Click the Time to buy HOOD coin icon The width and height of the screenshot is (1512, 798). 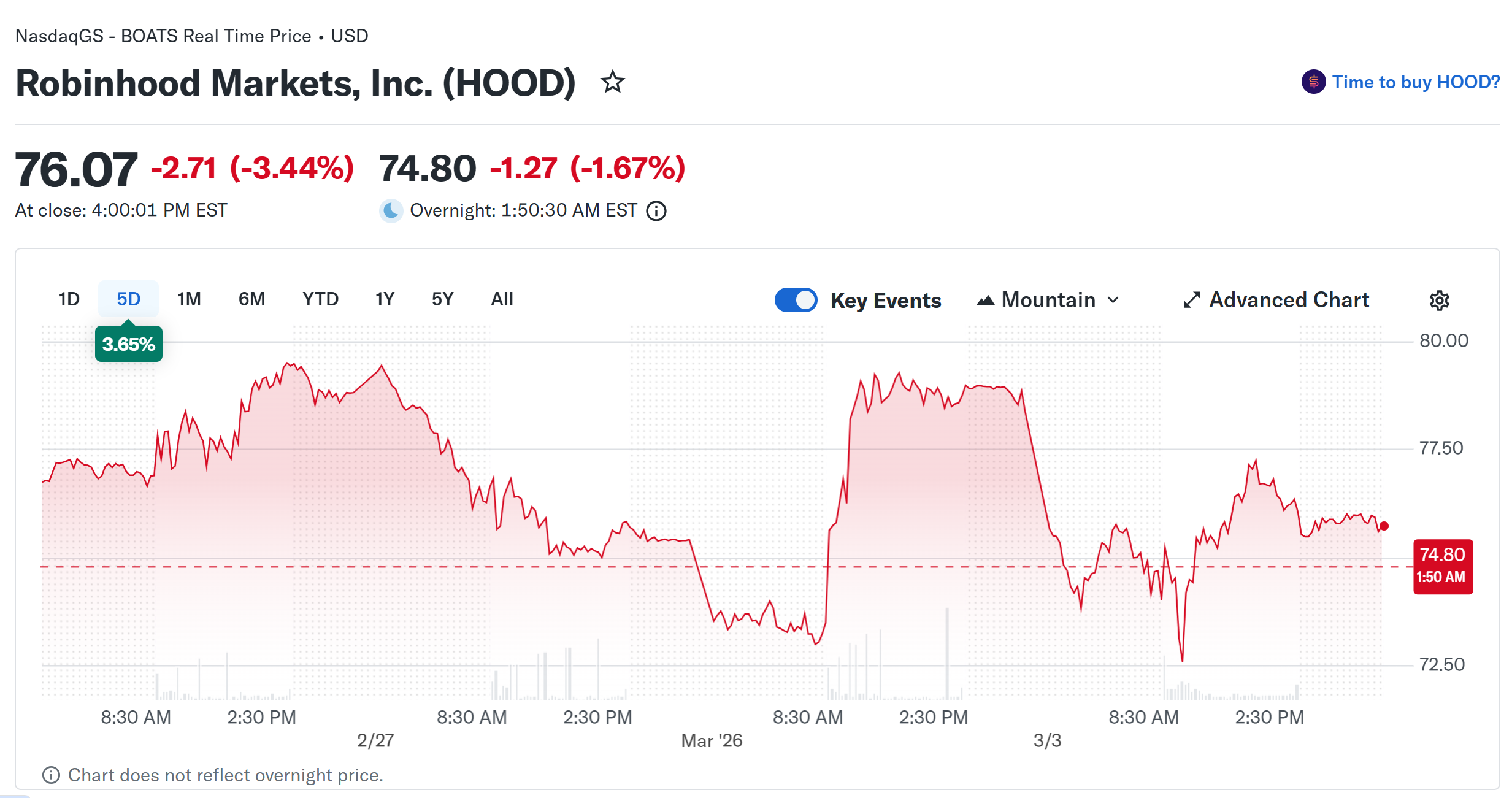1313,81
